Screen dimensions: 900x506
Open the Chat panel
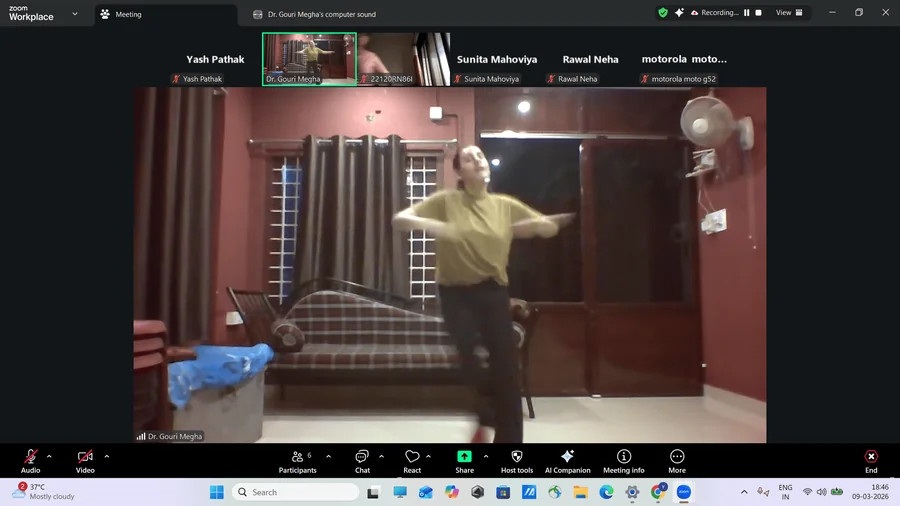coord(362,461)
